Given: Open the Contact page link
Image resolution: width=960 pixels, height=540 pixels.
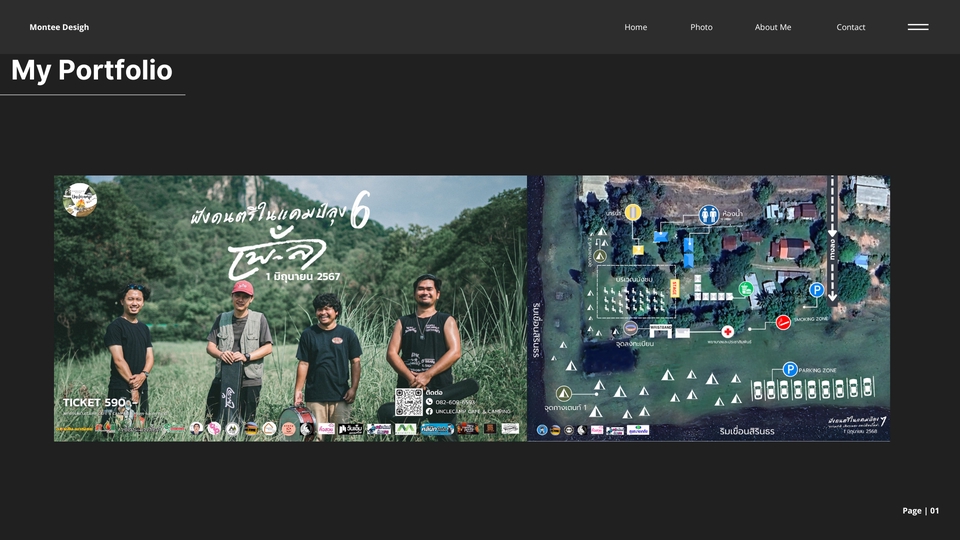Looking at the screenshot, I should point(850,27).
